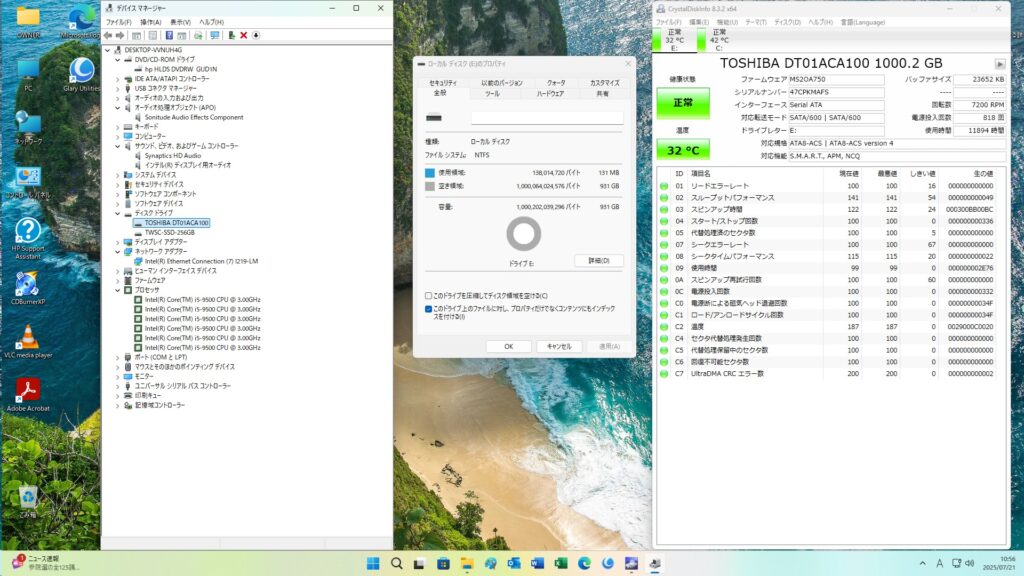
Task: Collapse the プロセッサ node in device tree
Action: 117,290
